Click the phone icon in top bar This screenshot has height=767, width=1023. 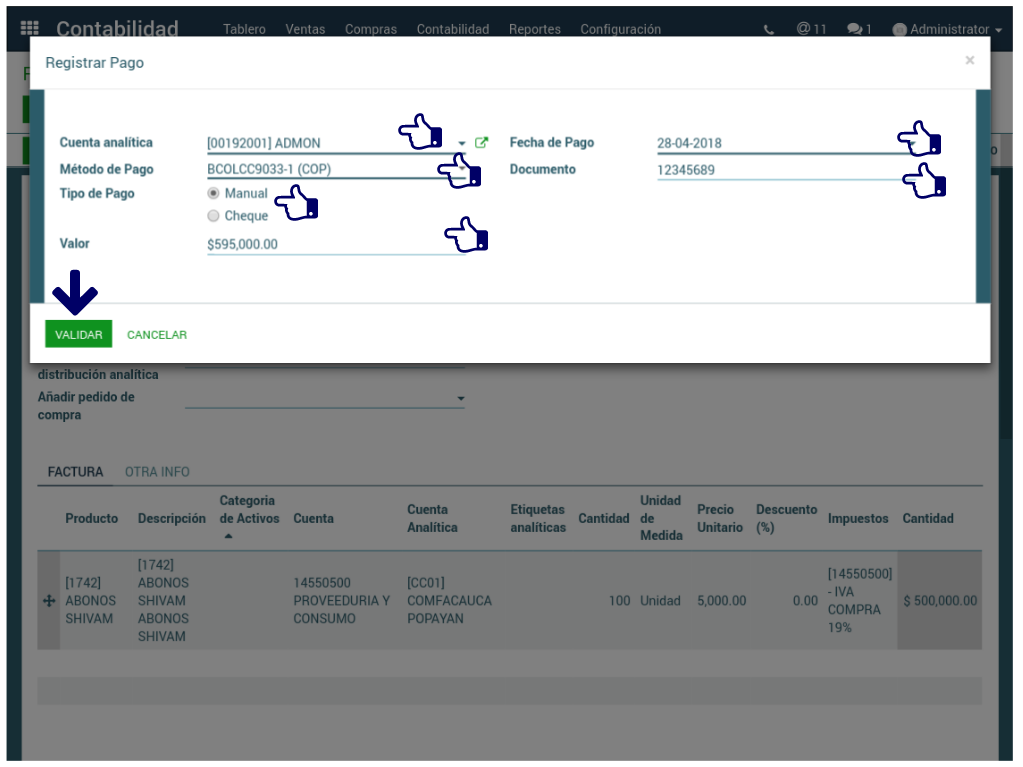[768, 30]
